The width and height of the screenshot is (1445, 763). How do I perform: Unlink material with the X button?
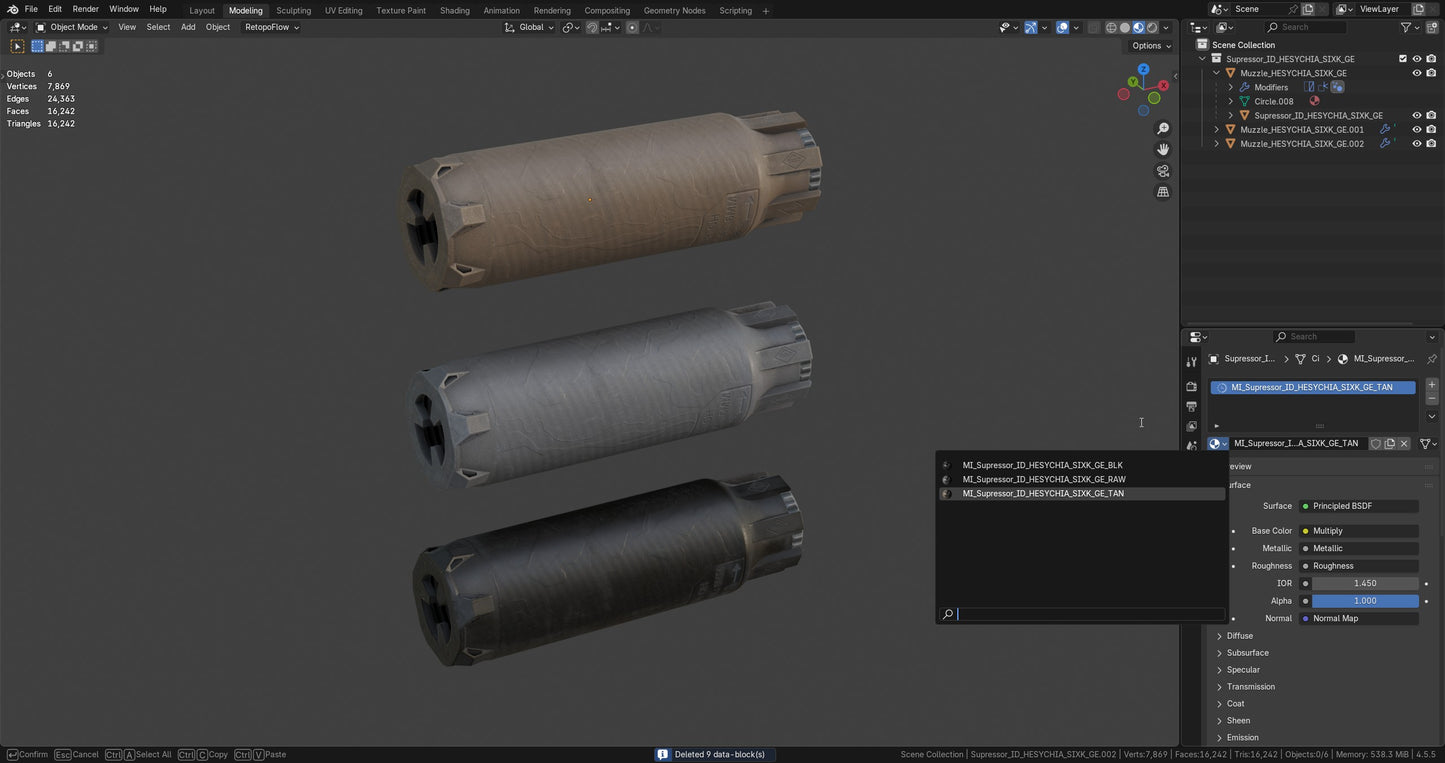pyautogui.click(x=1404, y=443)
